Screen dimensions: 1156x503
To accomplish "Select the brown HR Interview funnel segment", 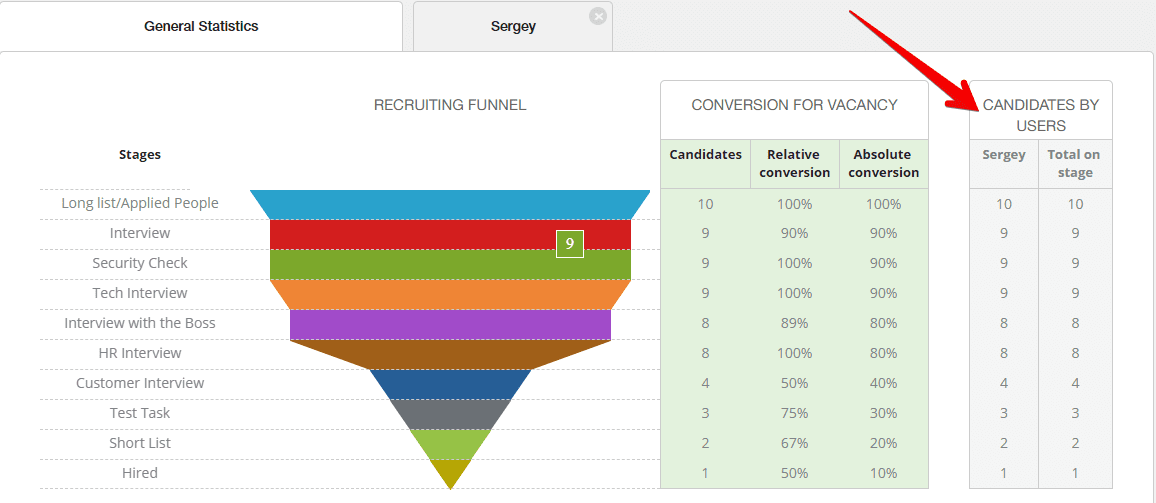I will tap(450, 354).
